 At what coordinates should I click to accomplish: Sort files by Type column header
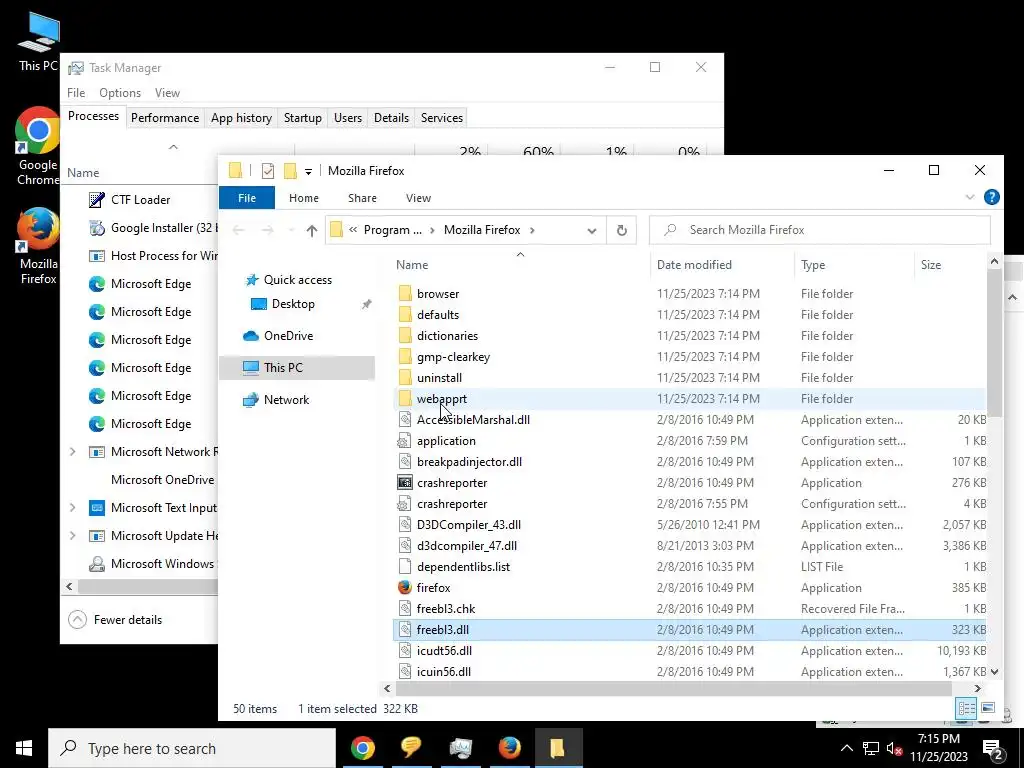[854, 264]
